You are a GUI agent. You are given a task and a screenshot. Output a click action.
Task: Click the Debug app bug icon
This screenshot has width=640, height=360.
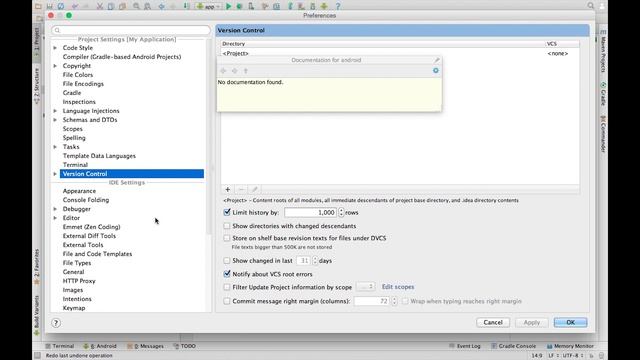(x=240, y=6)
